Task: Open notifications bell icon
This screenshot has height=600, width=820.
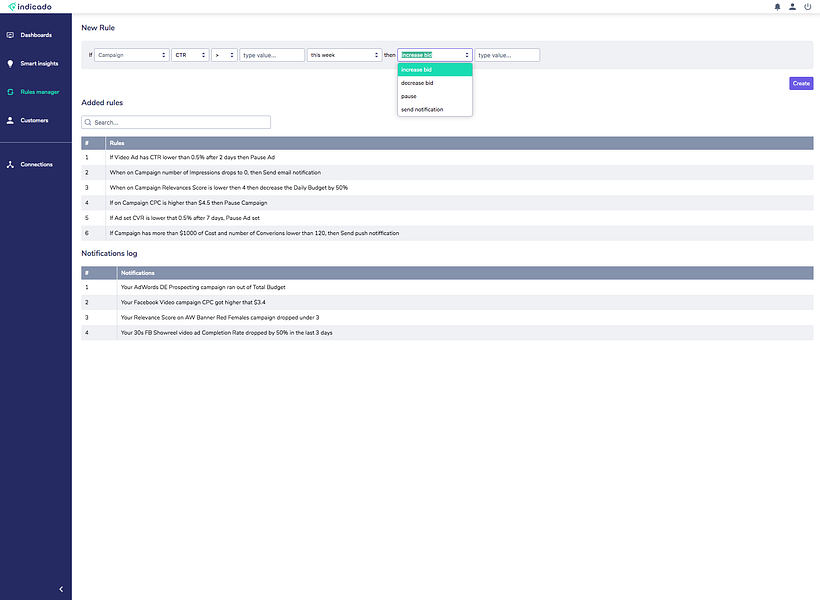Action: click(777, 7)
